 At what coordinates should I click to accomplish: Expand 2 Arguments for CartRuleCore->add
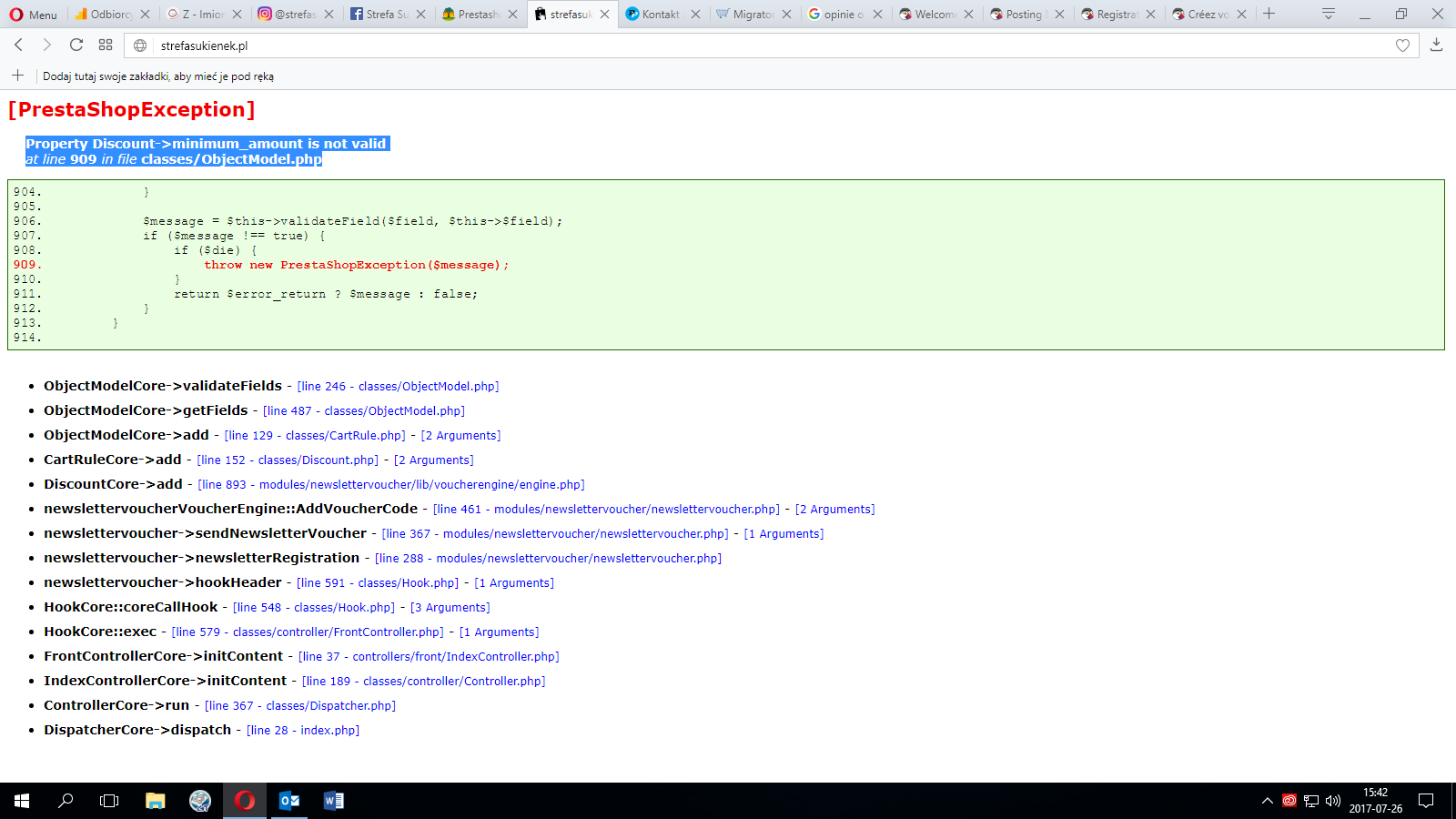[434, 460]
